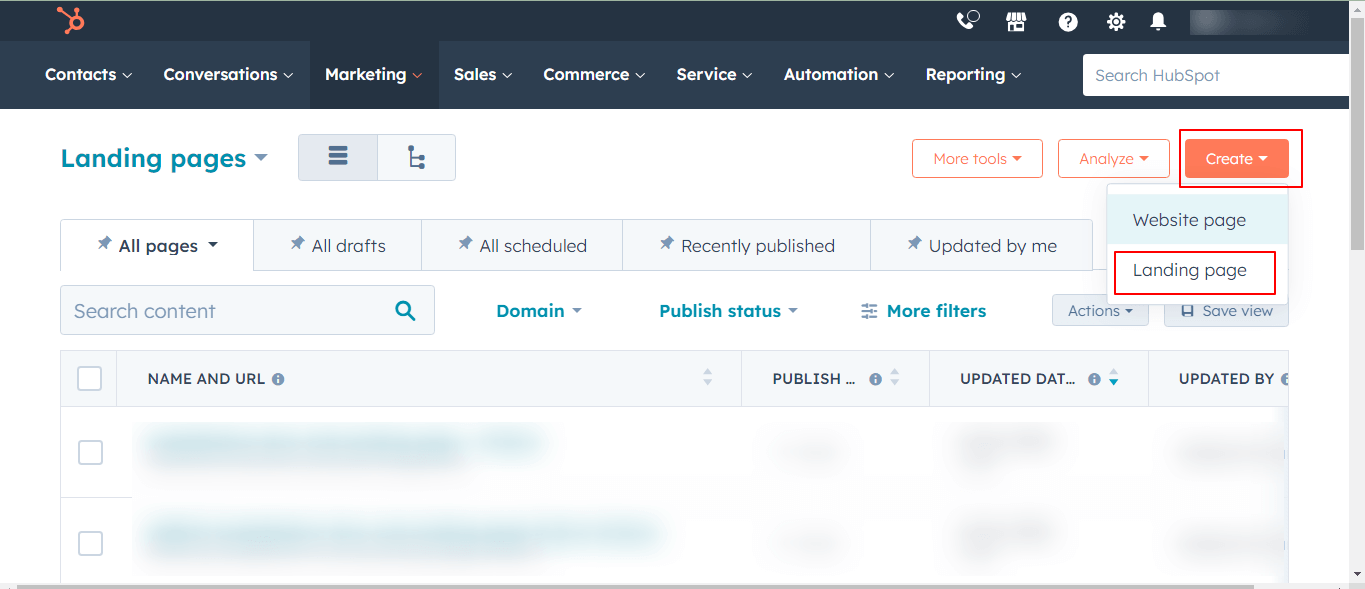
Task: Tick the checkbox on the first page row
Action: click(90, 452)
